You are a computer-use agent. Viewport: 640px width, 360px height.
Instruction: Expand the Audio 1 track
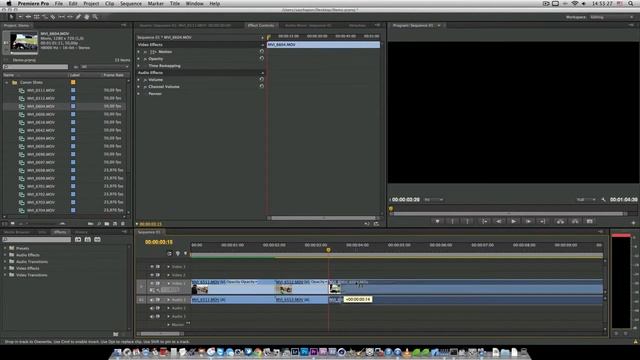pos(169,300)
